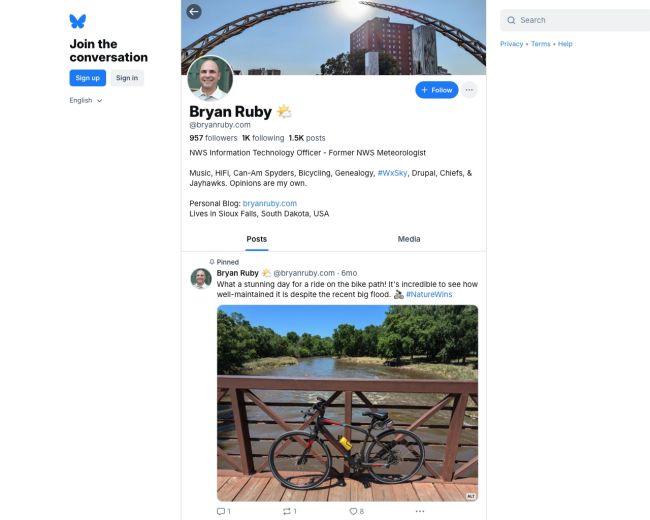This screenshot has width=650, height=520.
Task: Open the Privacy link
Action: (511, 44)
